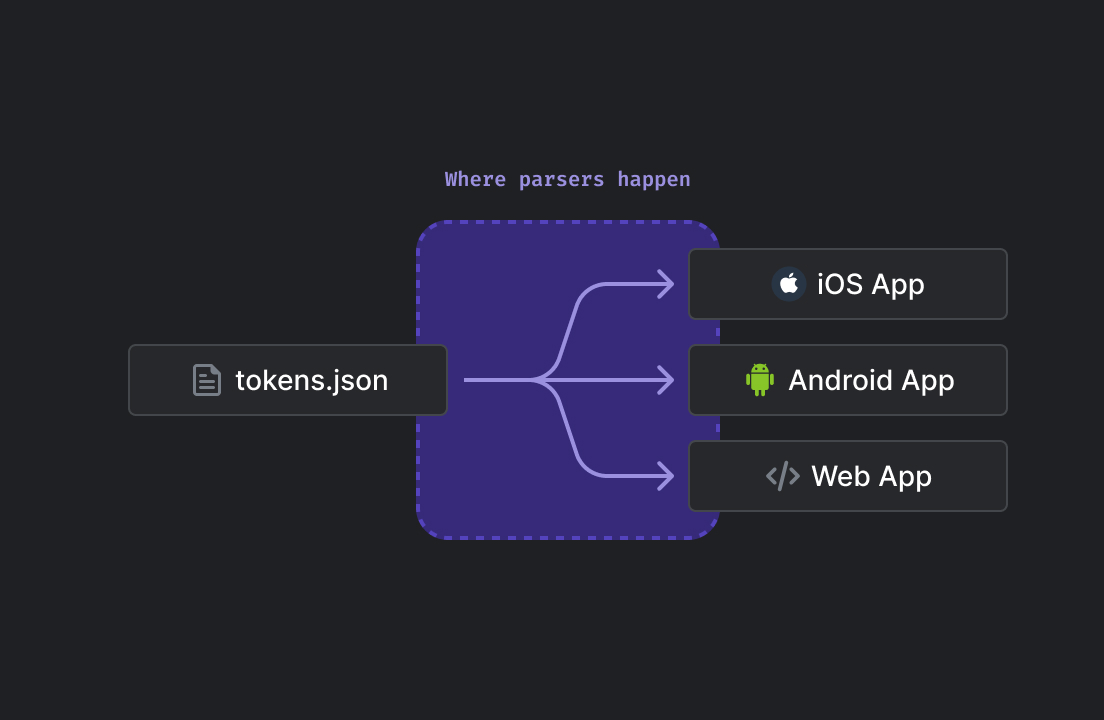Click the tokens.json filename text
This screenshot has height=720, width=1104.
coord(311,380)
